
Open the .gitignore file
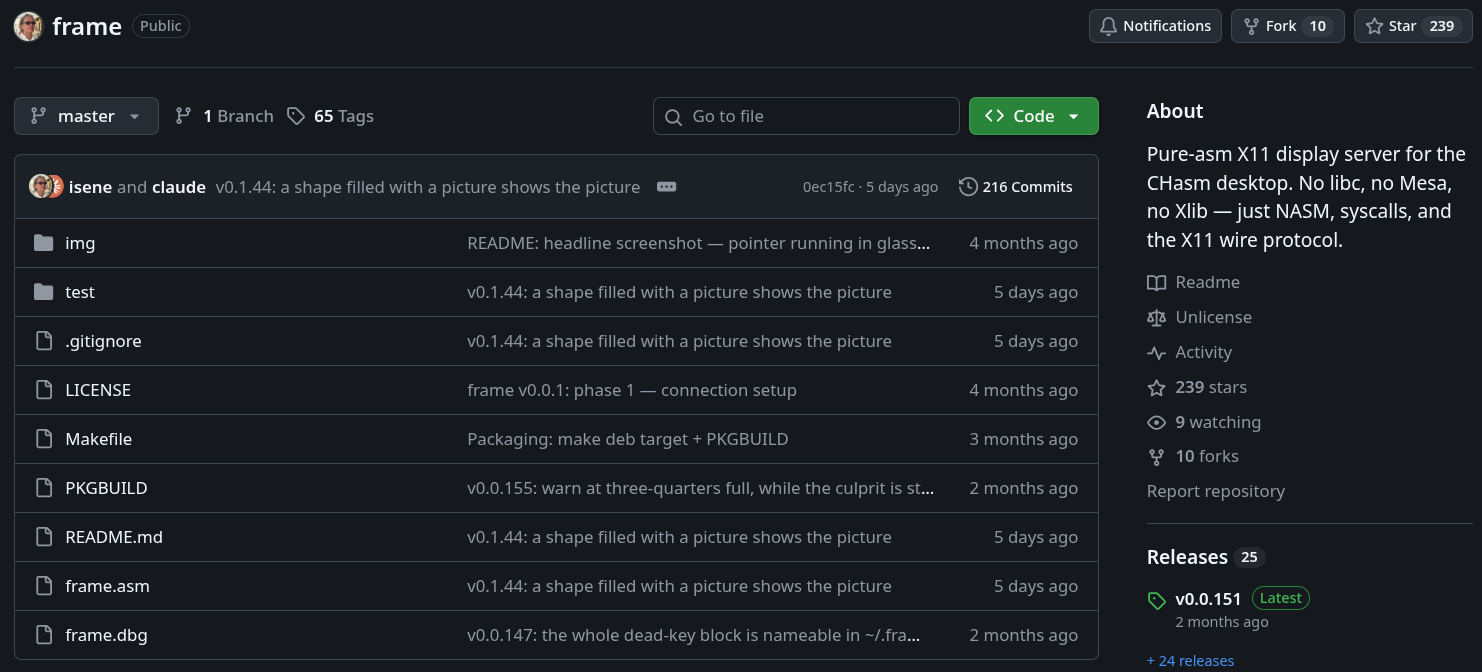[x=103, y=341]
